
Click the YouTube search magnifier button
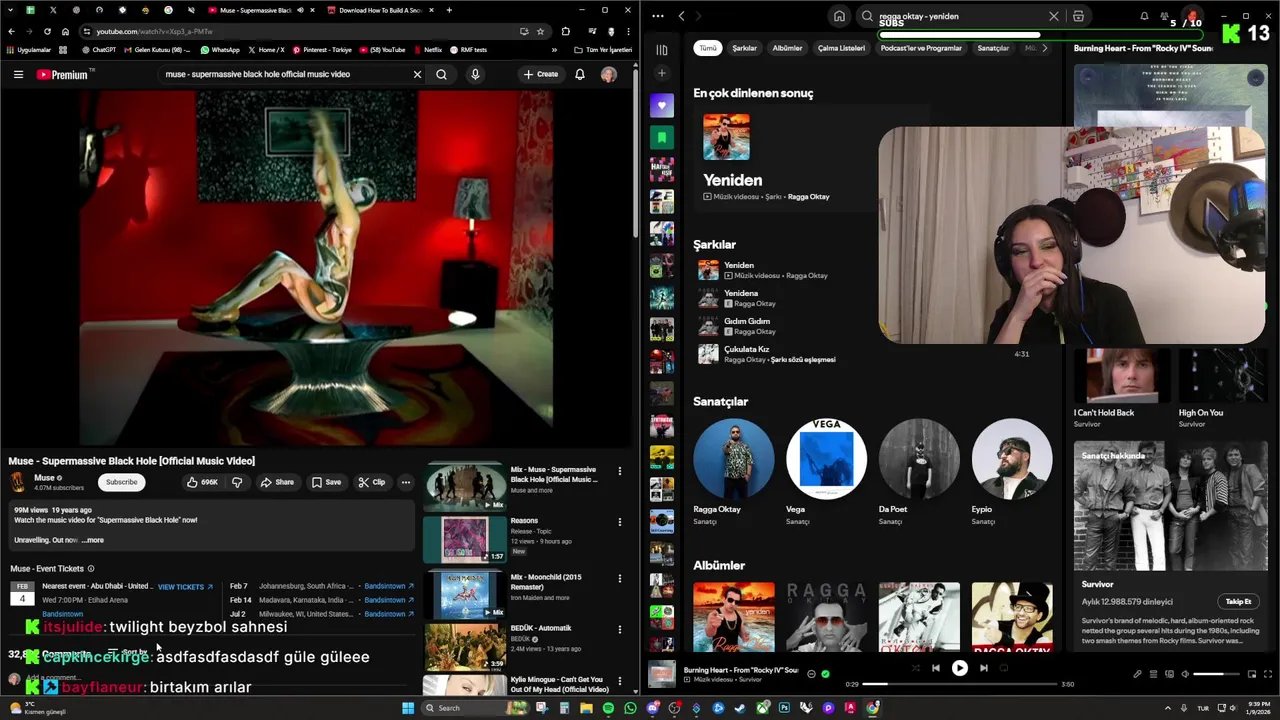pyautogui.click(x=441, y=74)
